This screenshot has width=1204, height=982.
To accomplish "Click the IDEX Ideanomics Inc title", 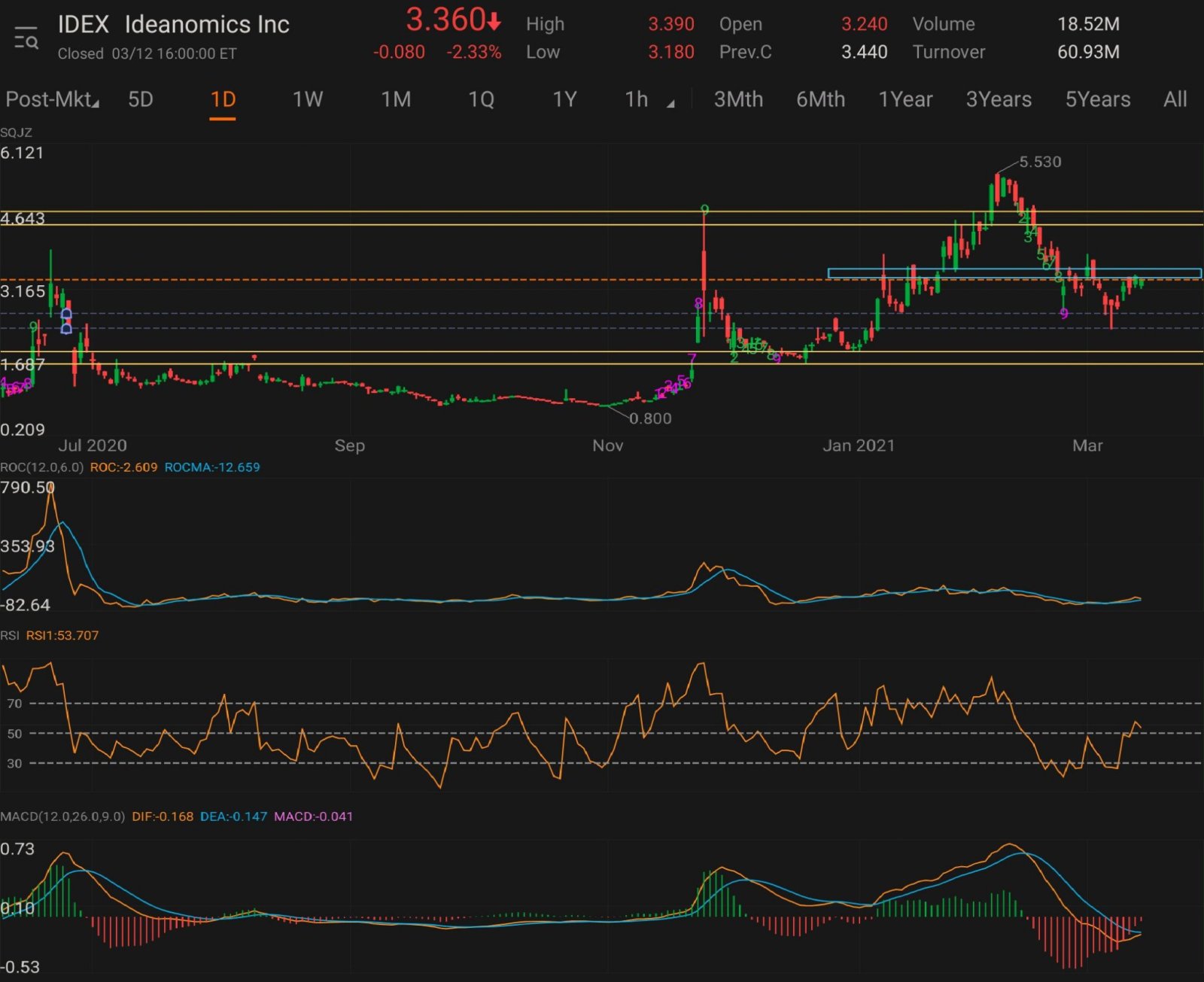I will tap(173, 24).
